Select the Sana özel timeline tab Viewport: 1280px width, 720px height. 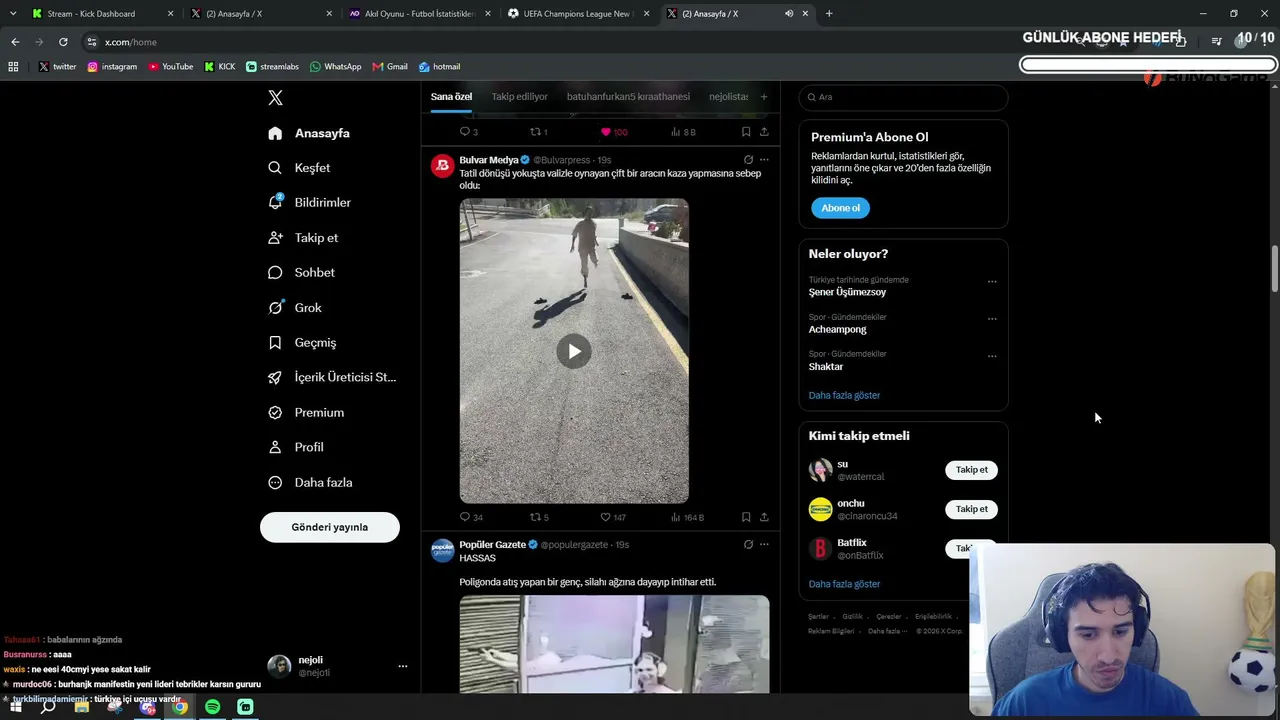[x=451, y=97]
